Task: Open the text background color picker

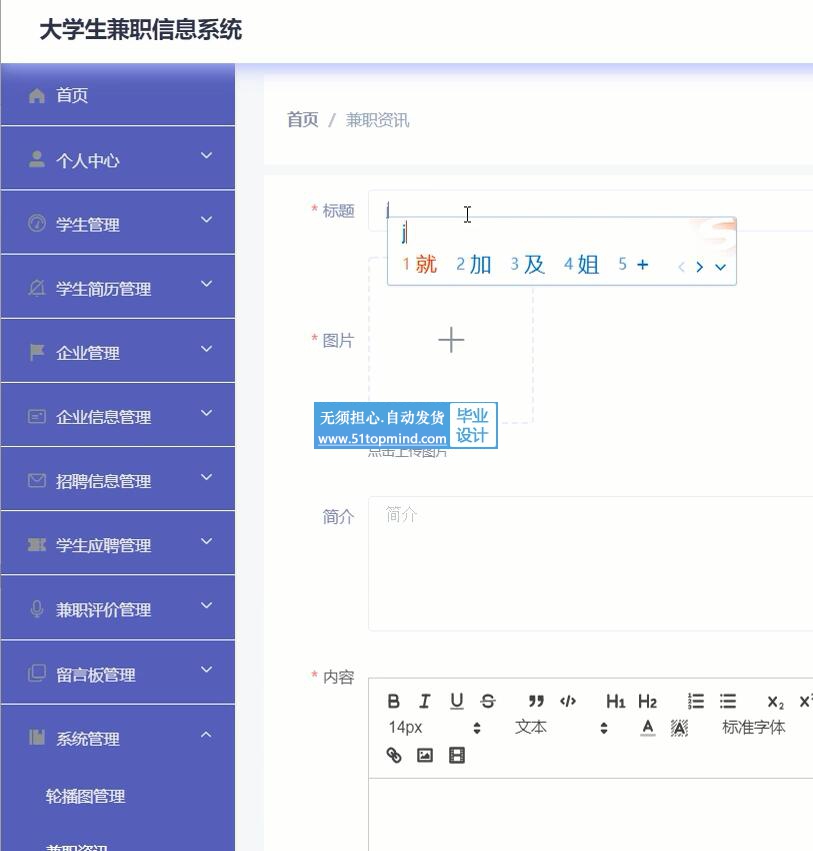Action: (679, 728)
